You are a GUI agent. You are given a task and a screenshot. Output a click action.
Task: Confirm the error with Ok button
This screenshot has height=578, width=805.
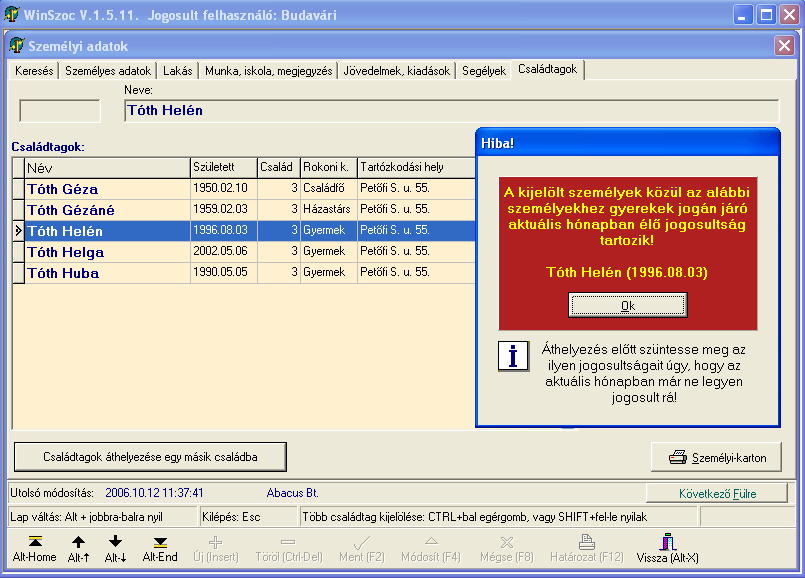(627, 306)
